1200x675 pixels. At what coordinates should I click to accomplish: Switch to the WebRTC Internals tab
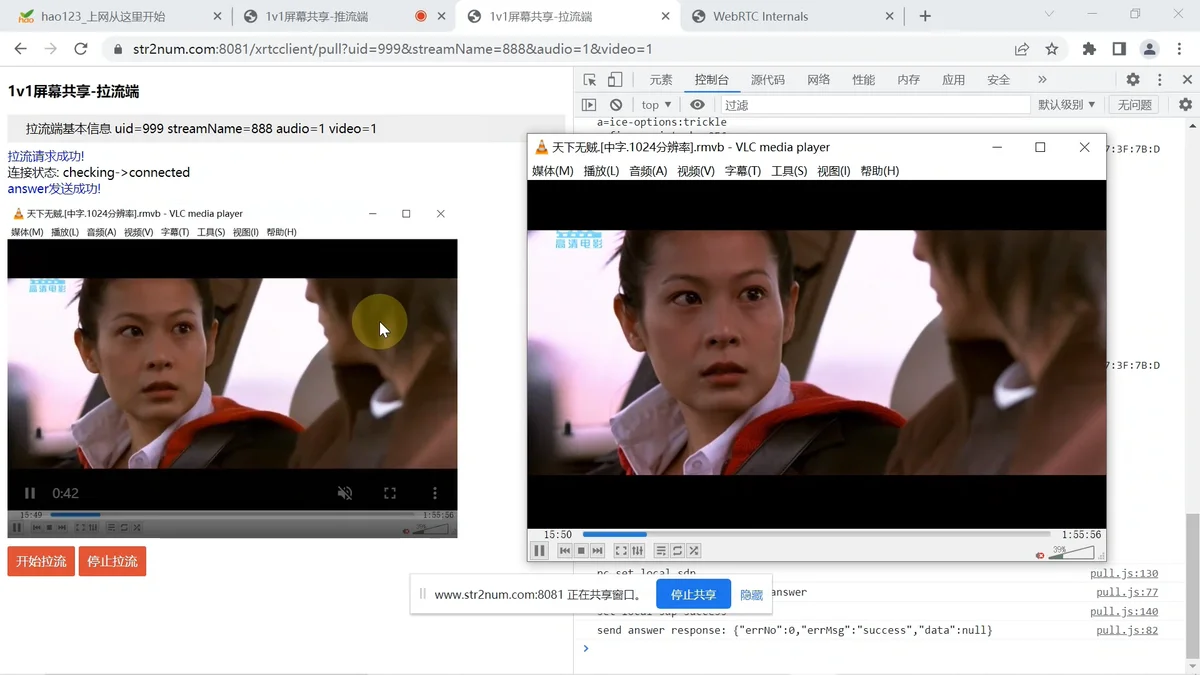click(792, 16)
